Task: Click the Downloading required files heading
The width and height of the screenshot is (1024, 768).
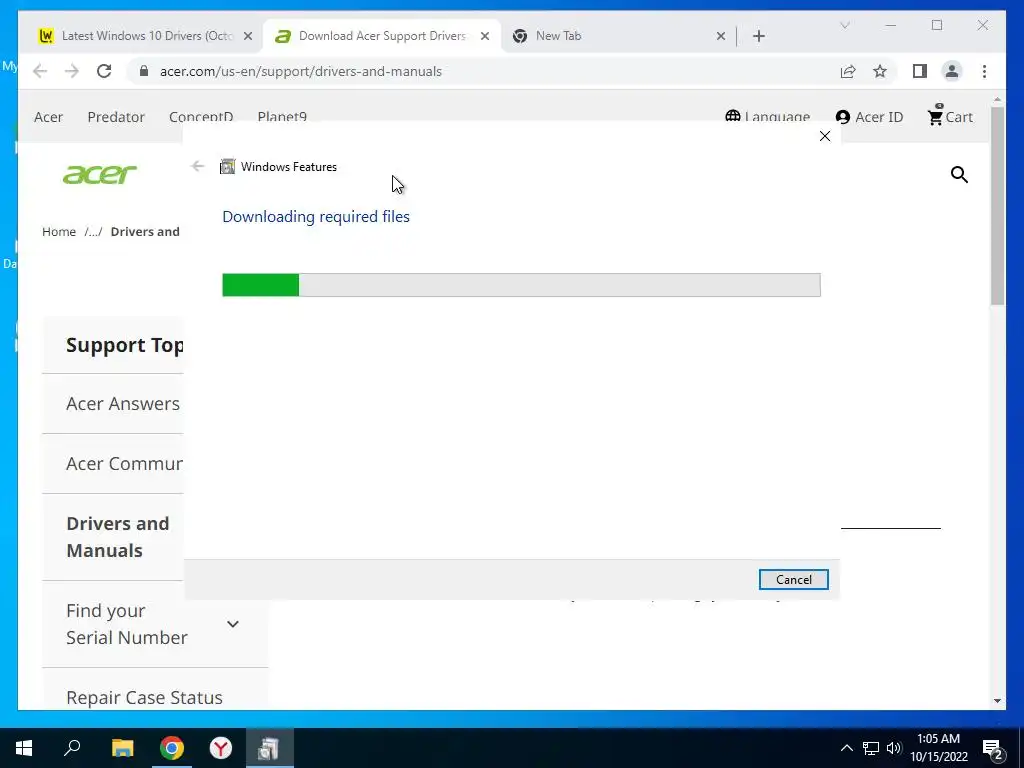Action: click(x=316, y=216)
